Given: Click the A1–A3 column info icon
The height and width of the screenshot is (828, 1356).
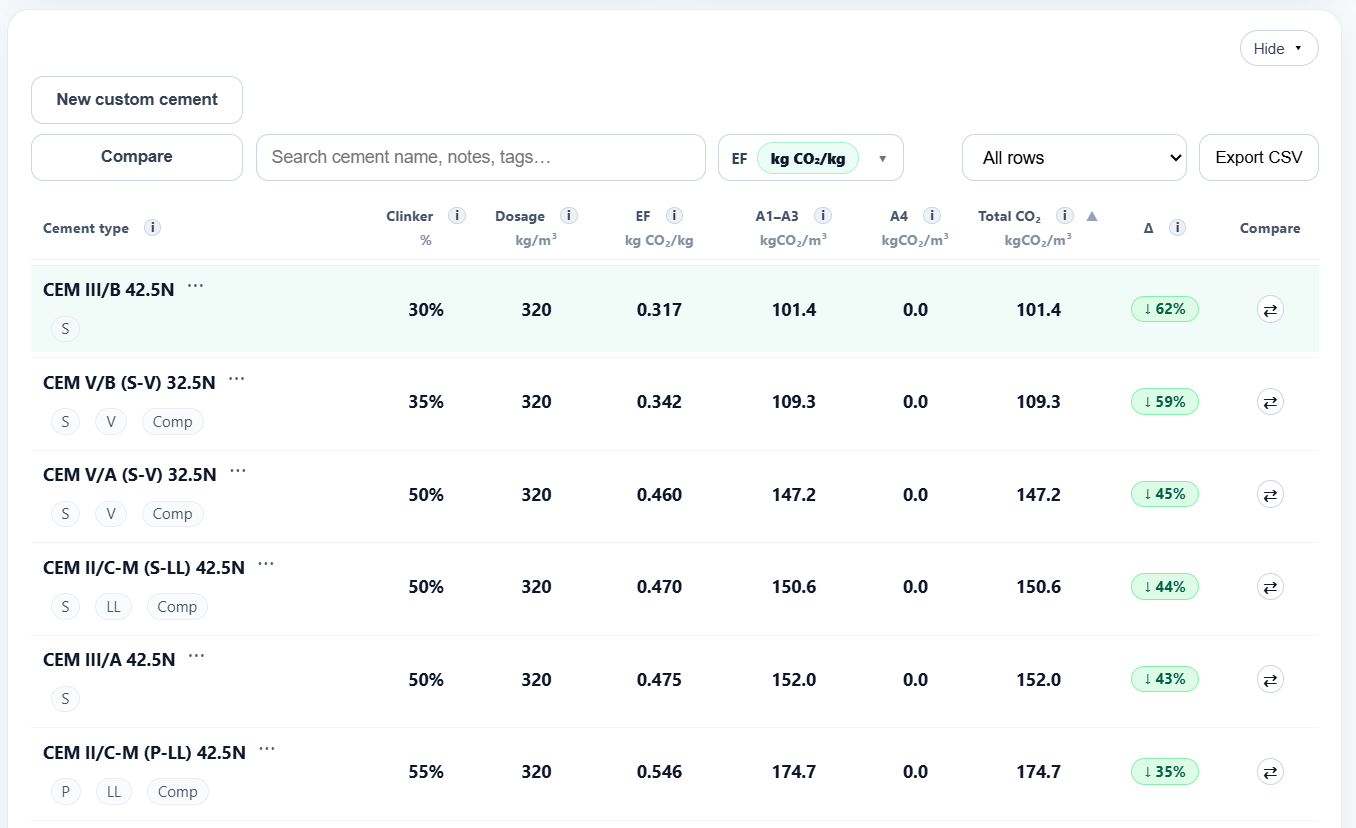Looking at the screenshot, I should tap(823, 216).
